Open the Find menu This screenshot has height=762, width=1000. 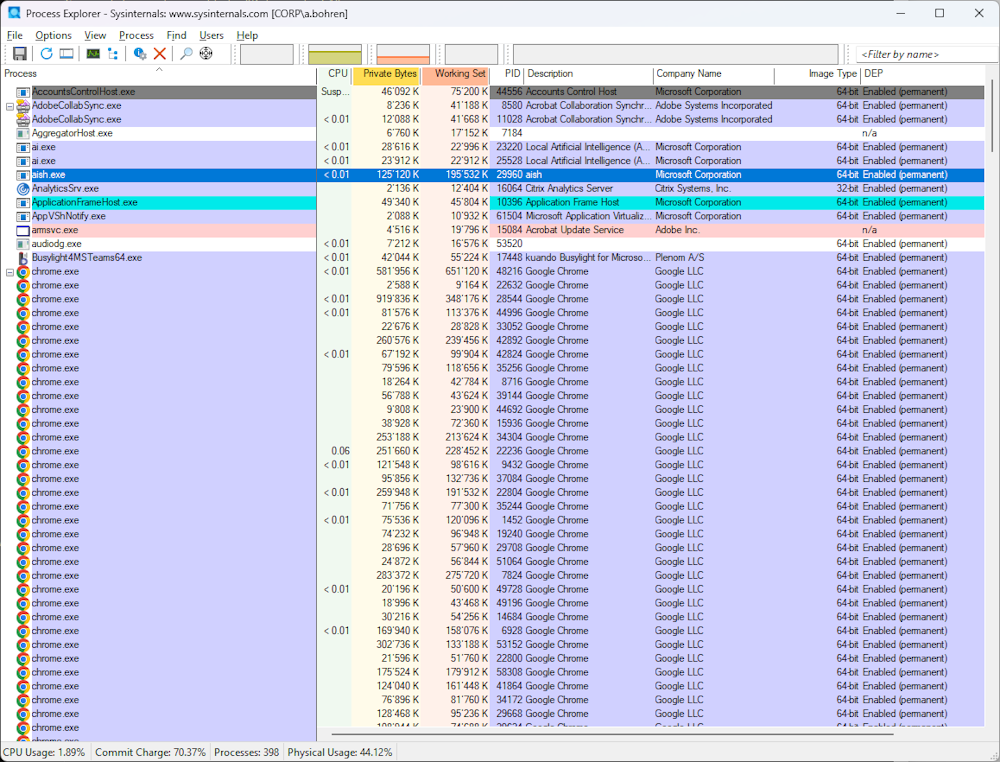pyautogui.click(x=177, y=36)
